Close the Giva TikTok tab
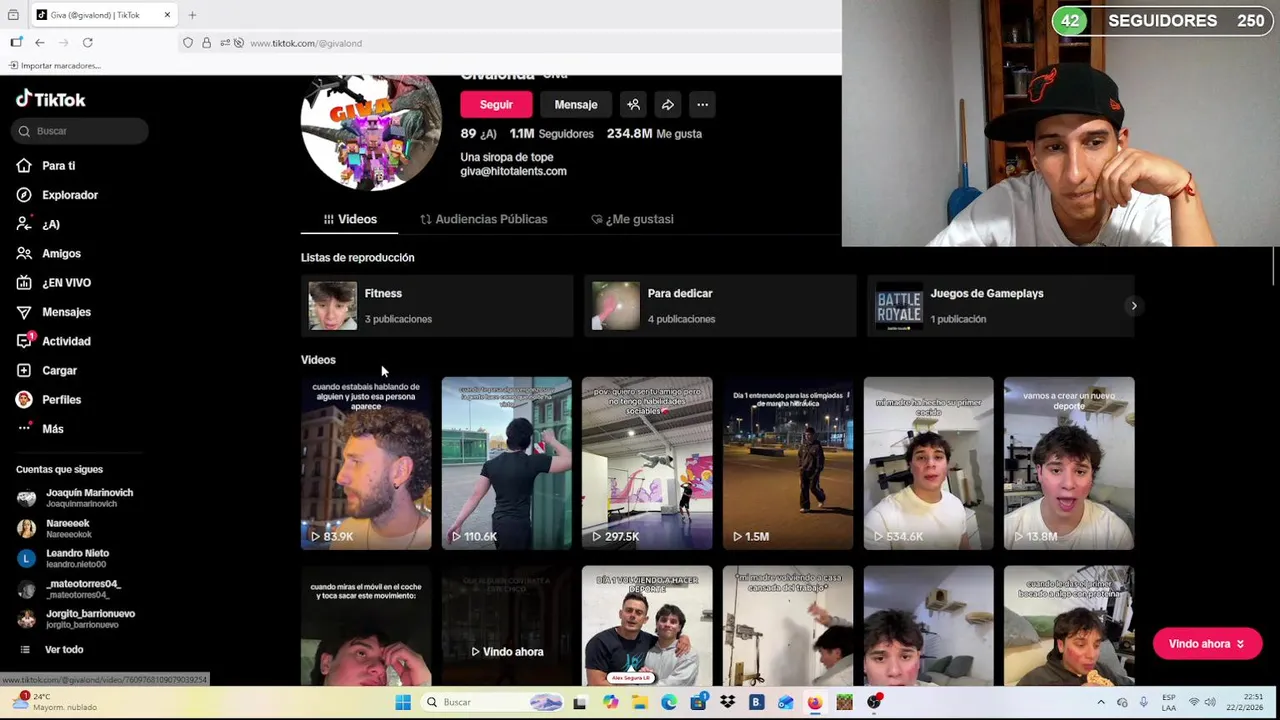Screen dimensions: 1280x720 [167, 15]
